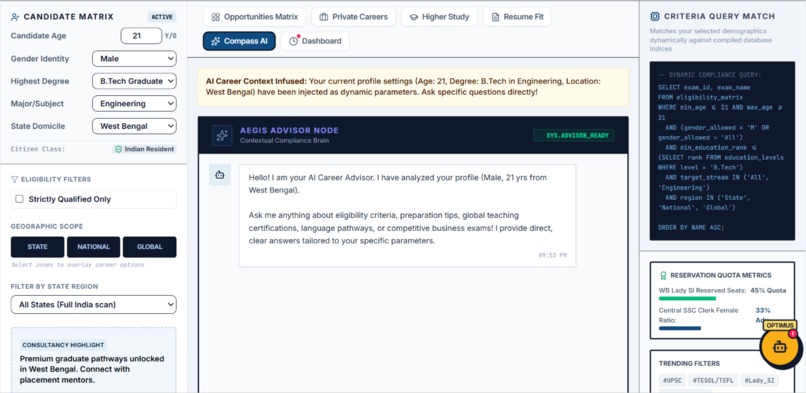Click the Aegis Advisor Node sparkle logo

coord(222,136)
